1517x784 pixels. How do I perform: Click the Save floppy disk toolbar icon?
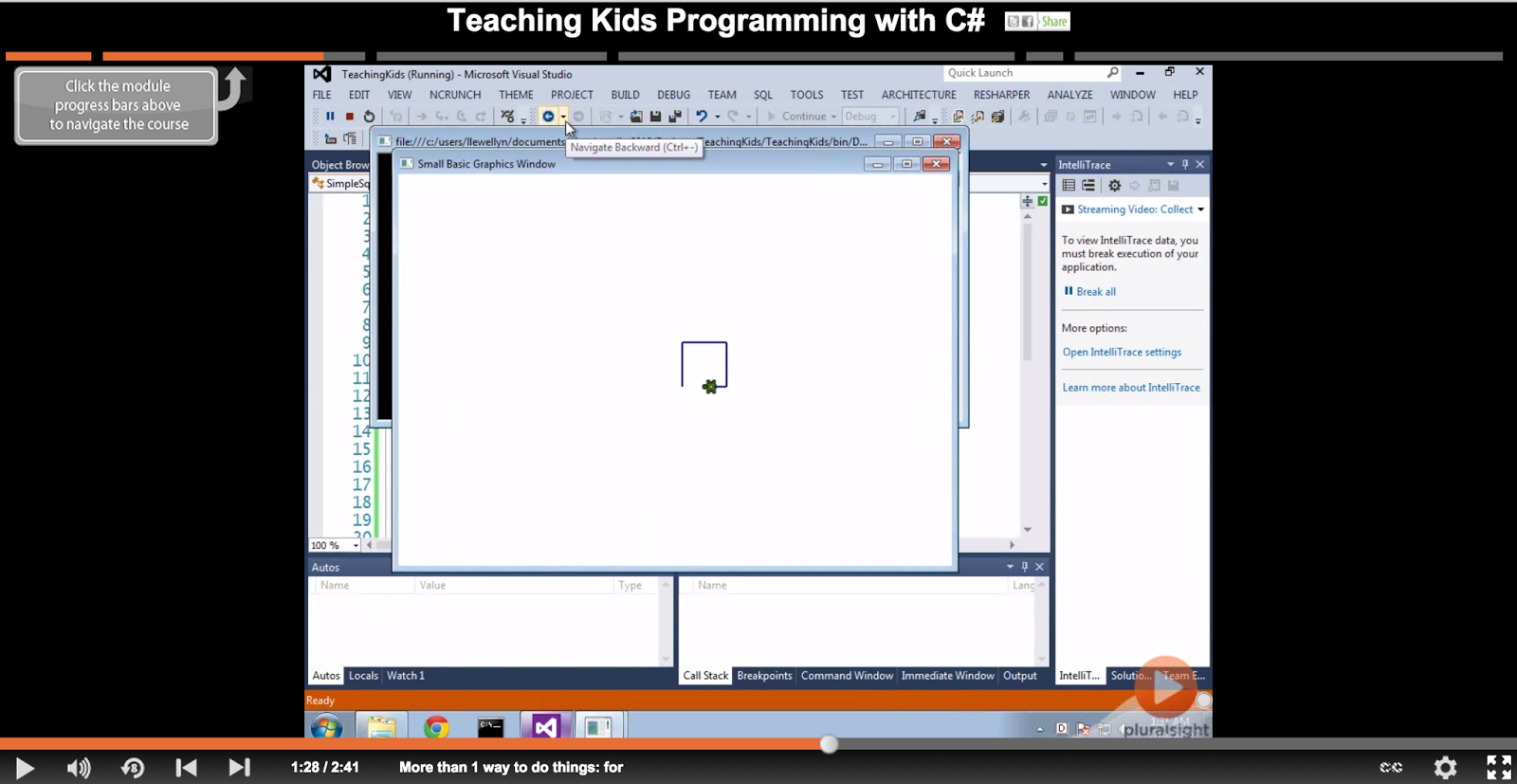click(655, 117)
